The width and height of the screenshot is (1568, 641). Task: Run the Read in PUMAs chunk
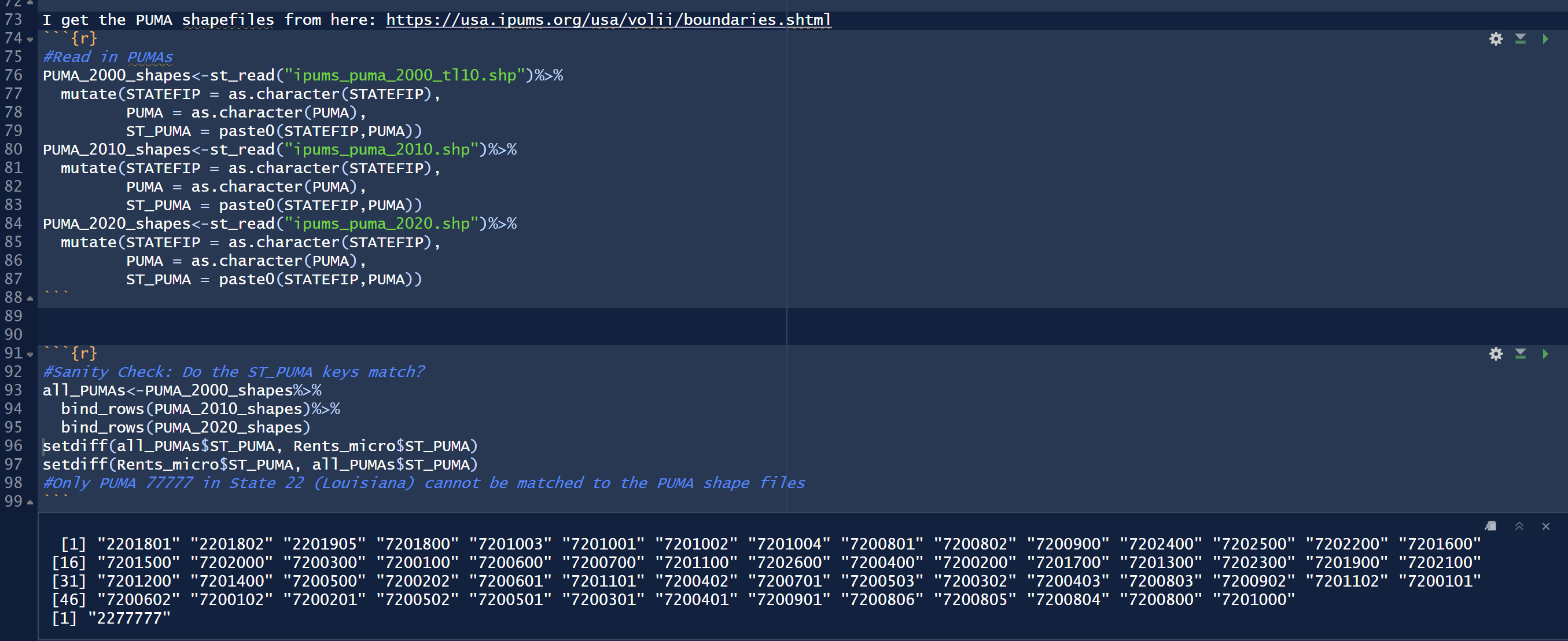pos(1545,39)
